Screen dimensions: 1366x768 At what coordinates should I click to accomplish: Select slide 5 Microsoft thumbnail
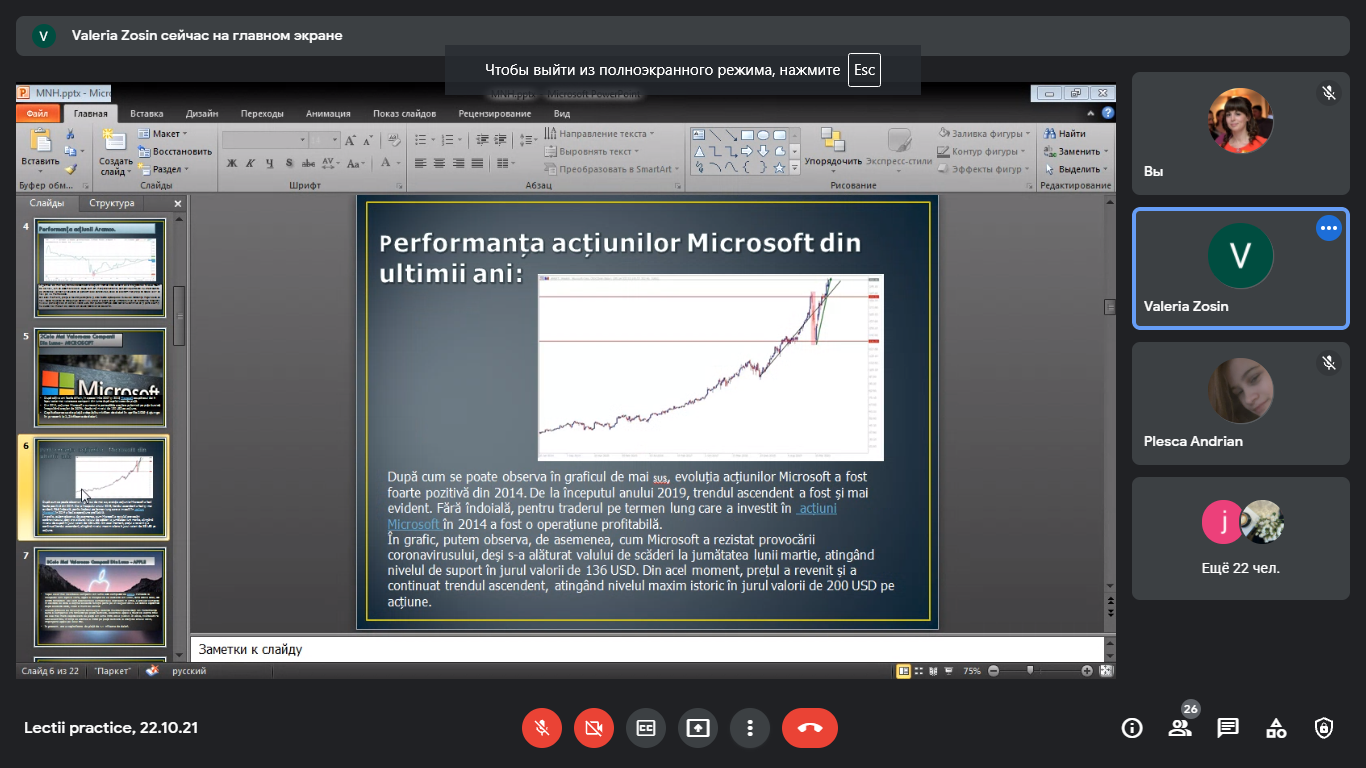pos(100,379)
